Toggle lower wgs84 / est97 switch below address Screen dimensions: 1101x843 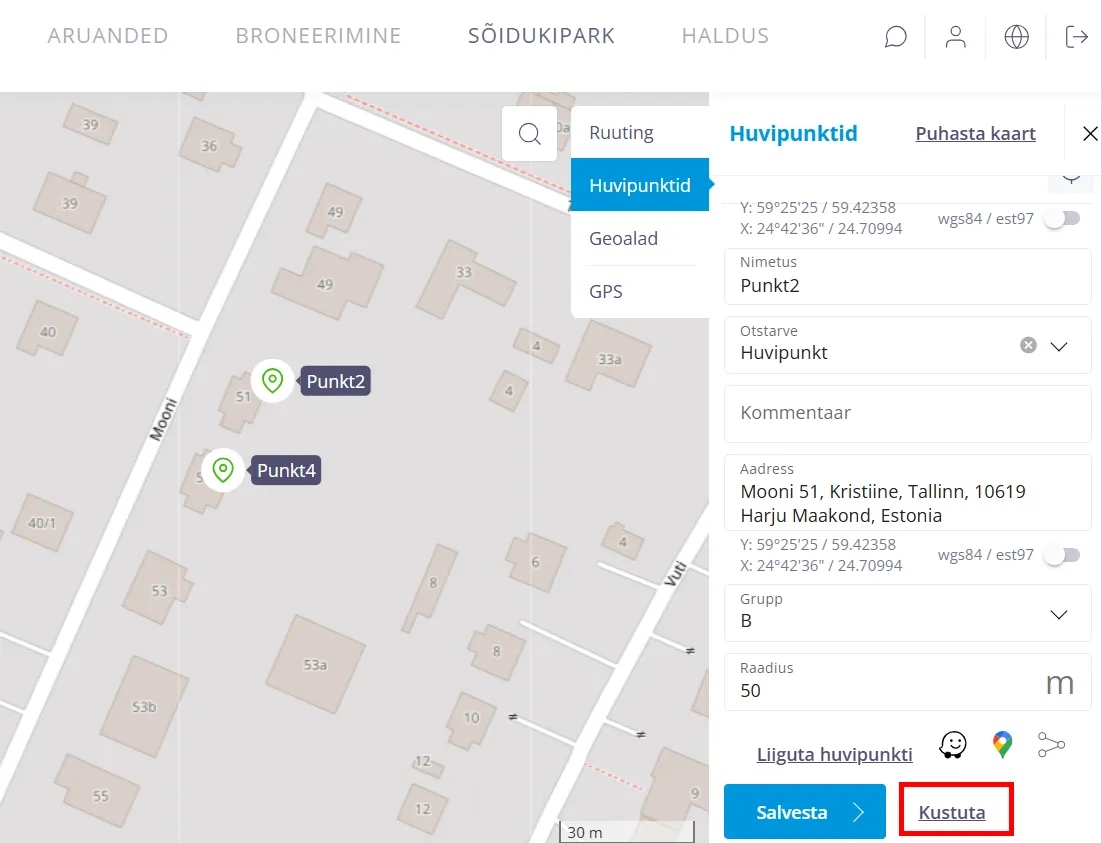(x=1061, y=555)
